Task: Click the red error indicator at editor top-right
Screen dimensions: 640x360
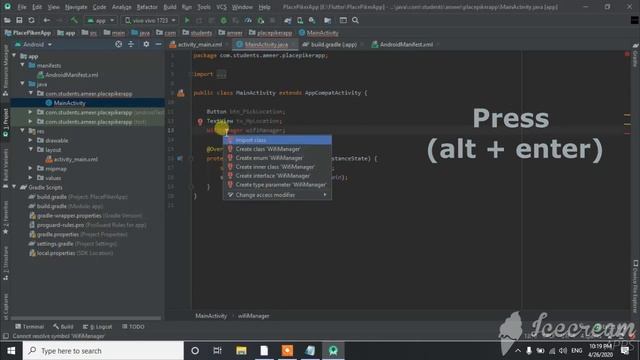Action: point(627,54)
